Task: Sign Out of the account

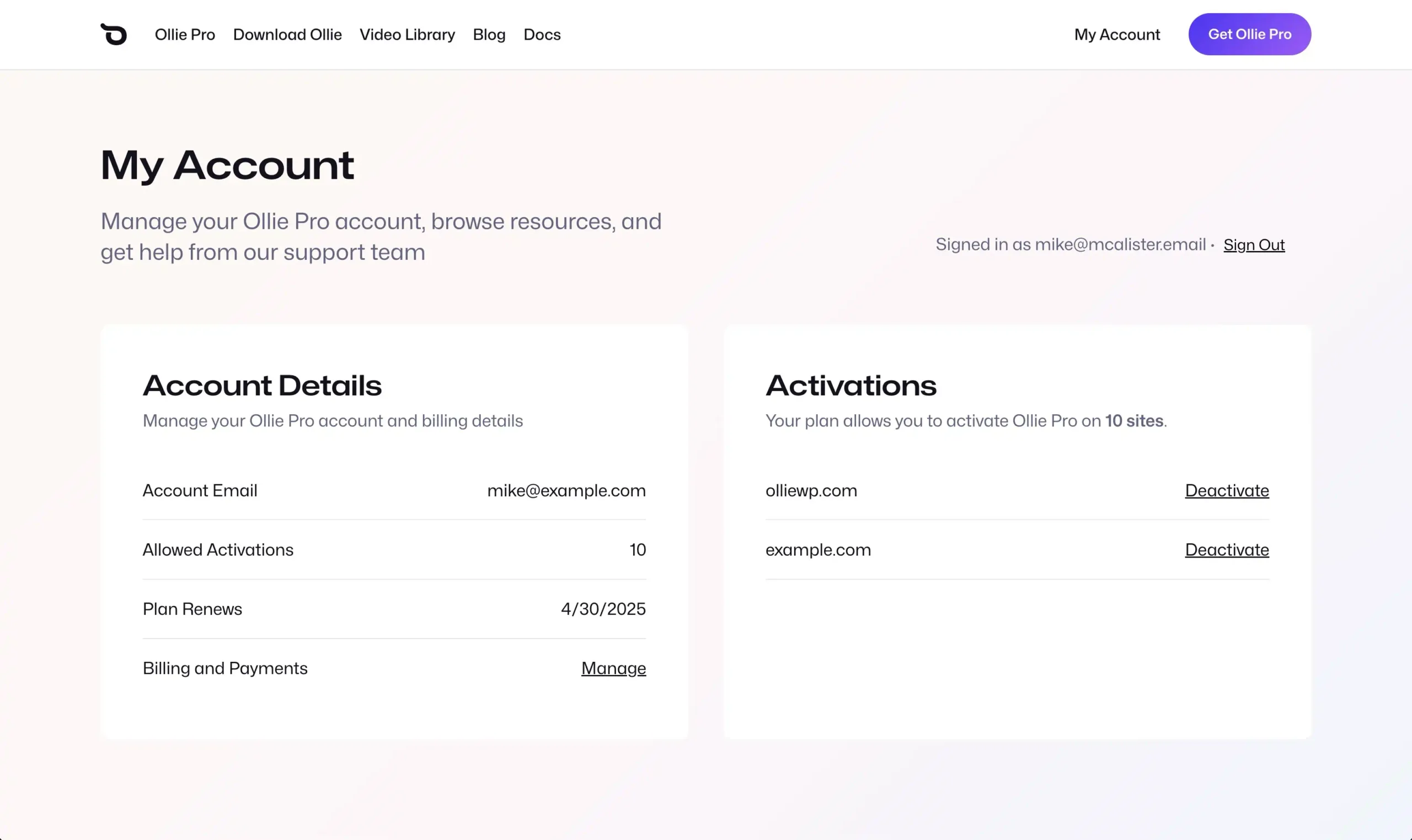Action: click(1254, 244)
